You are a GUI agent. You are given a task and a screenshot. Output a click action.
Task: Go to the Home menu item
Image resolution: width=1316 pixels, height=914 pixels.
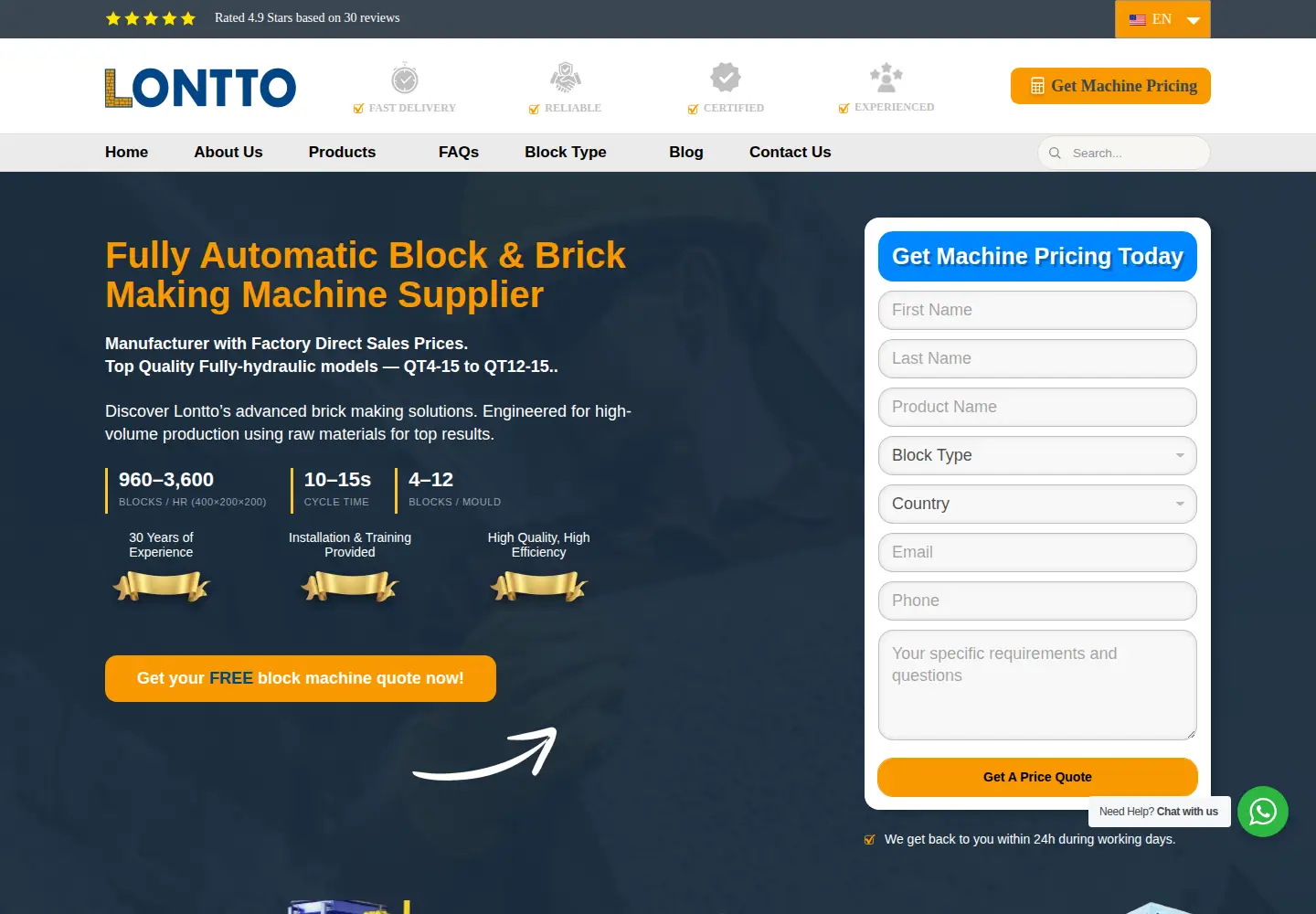point(126,153)
